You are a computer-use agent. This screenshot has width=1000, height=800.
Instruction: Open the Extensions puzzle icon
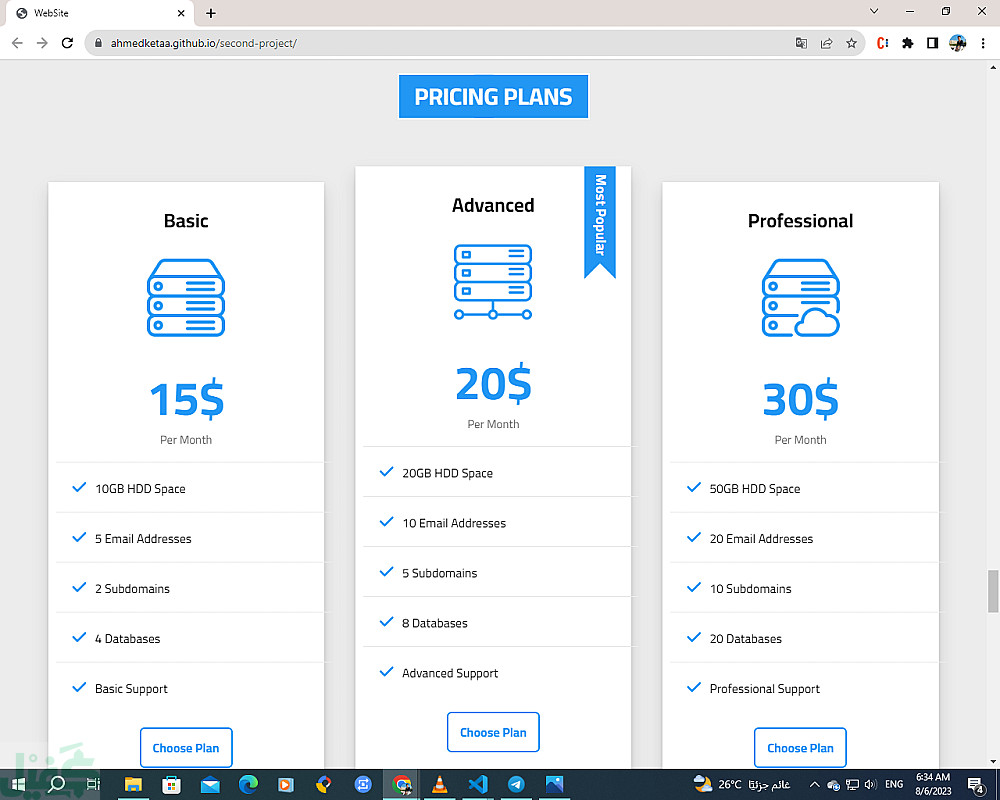pos(908,43)
